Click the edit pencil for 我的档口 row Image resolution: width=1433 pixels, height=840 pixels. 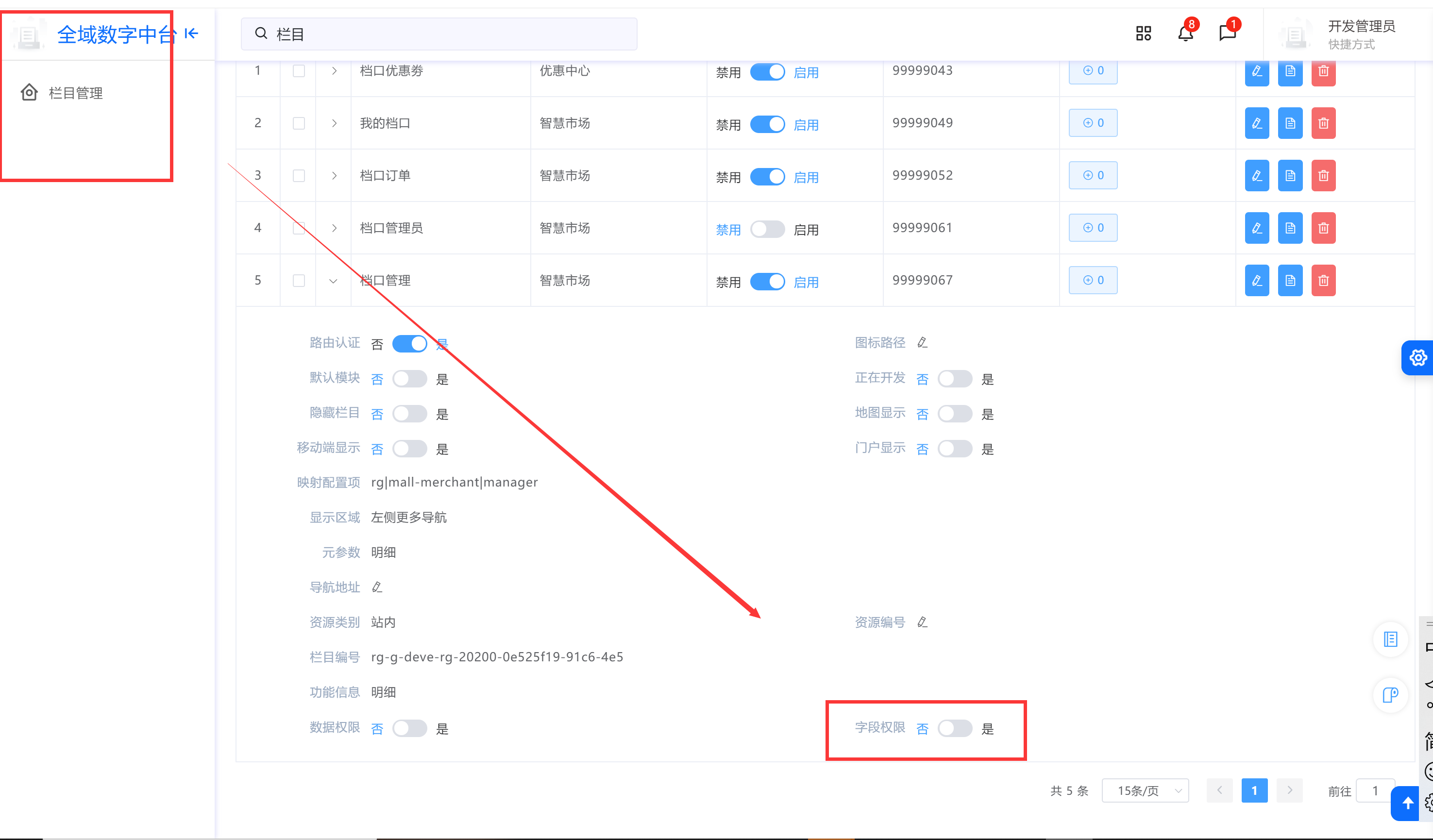[1256, 123]
